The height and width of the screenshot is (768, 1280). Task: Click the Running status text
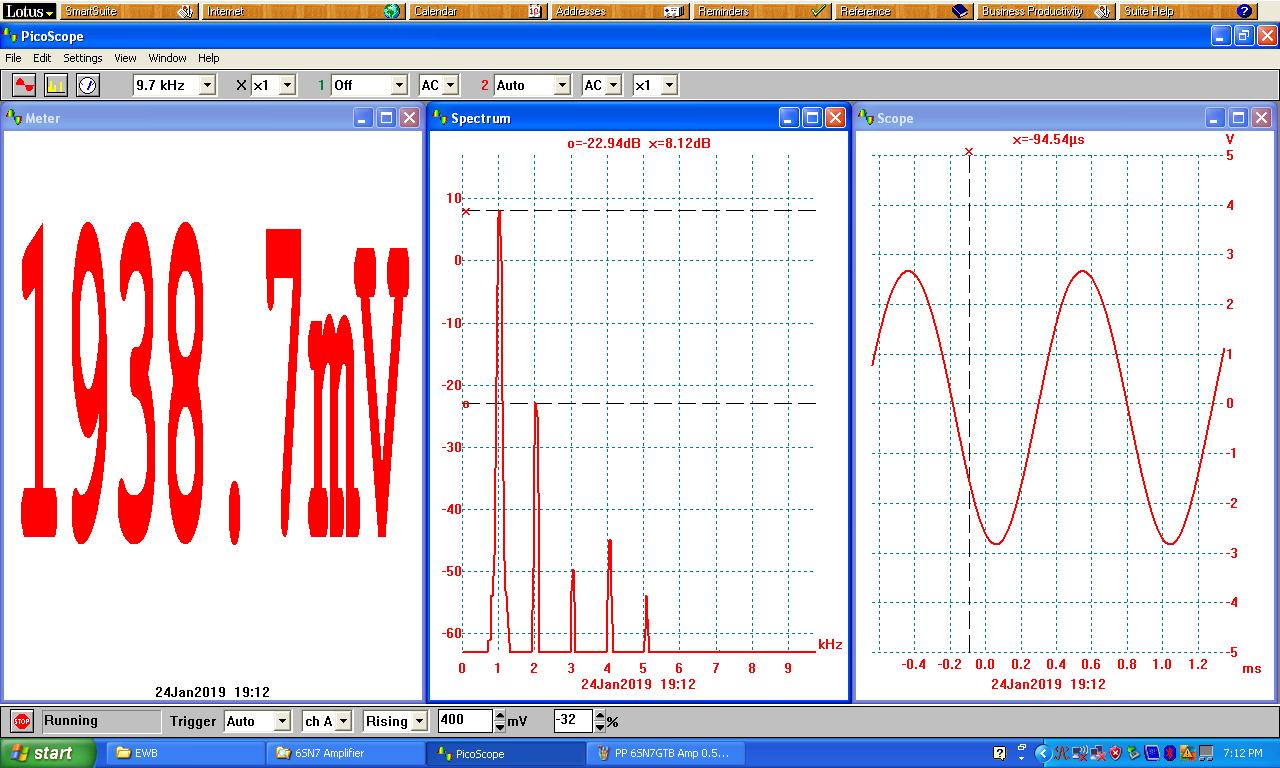[x=71, y=721]
